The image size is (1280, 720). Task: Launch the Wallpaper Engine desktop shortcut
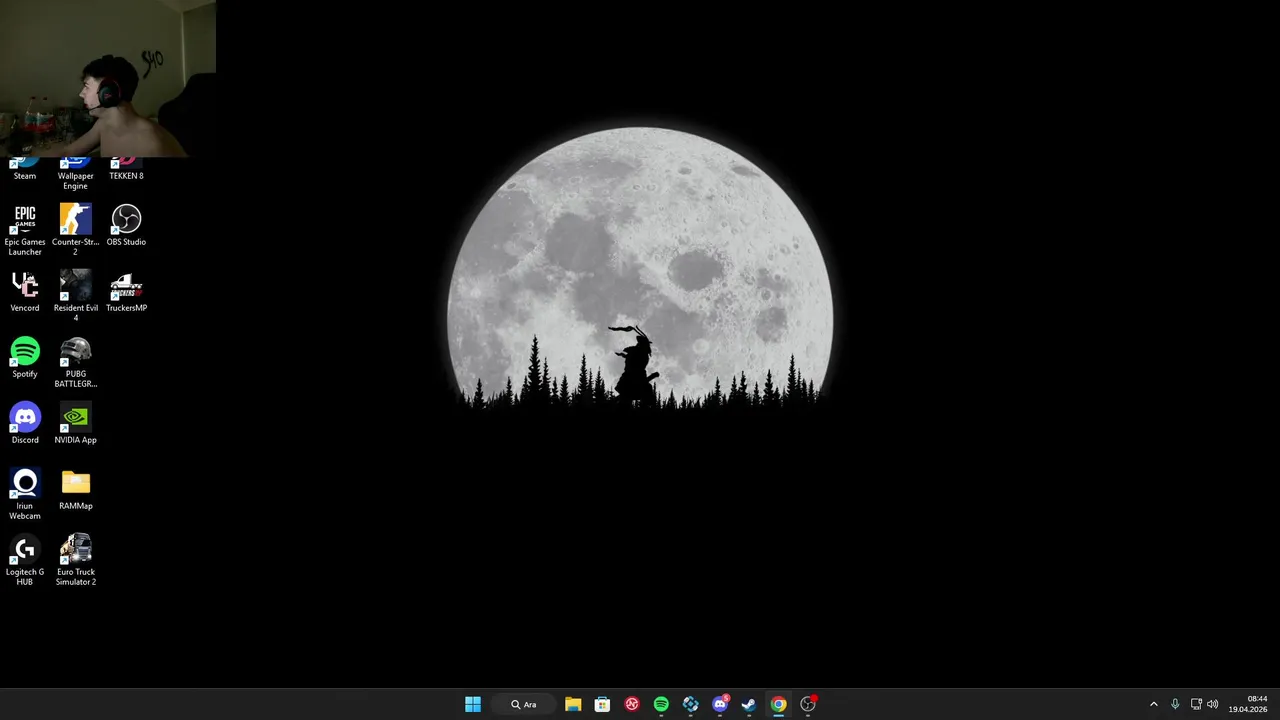(75, 174)
